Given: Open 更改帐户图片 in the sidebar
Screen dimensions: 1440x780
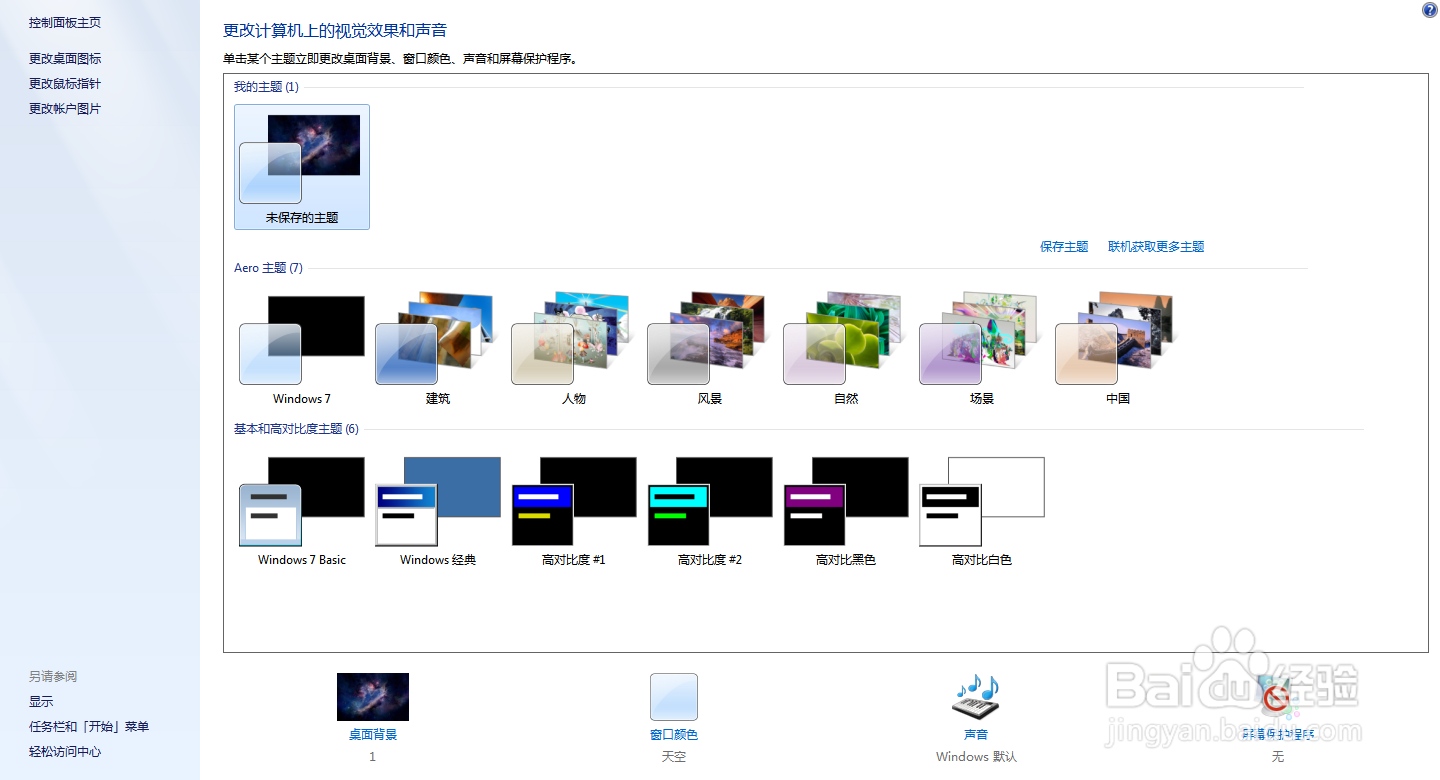Looking at the screenshot, I should (x=65, y=109).
